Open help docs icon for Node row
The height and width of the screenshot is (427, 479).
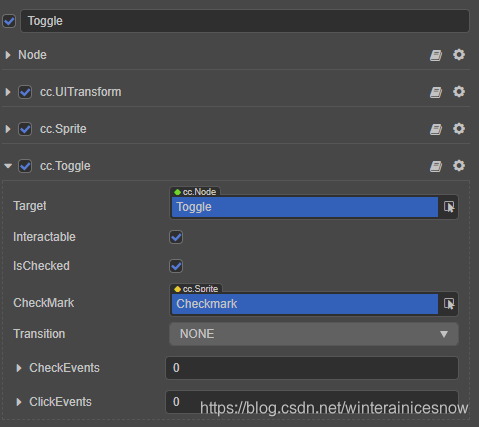click(x=436, y=55)
